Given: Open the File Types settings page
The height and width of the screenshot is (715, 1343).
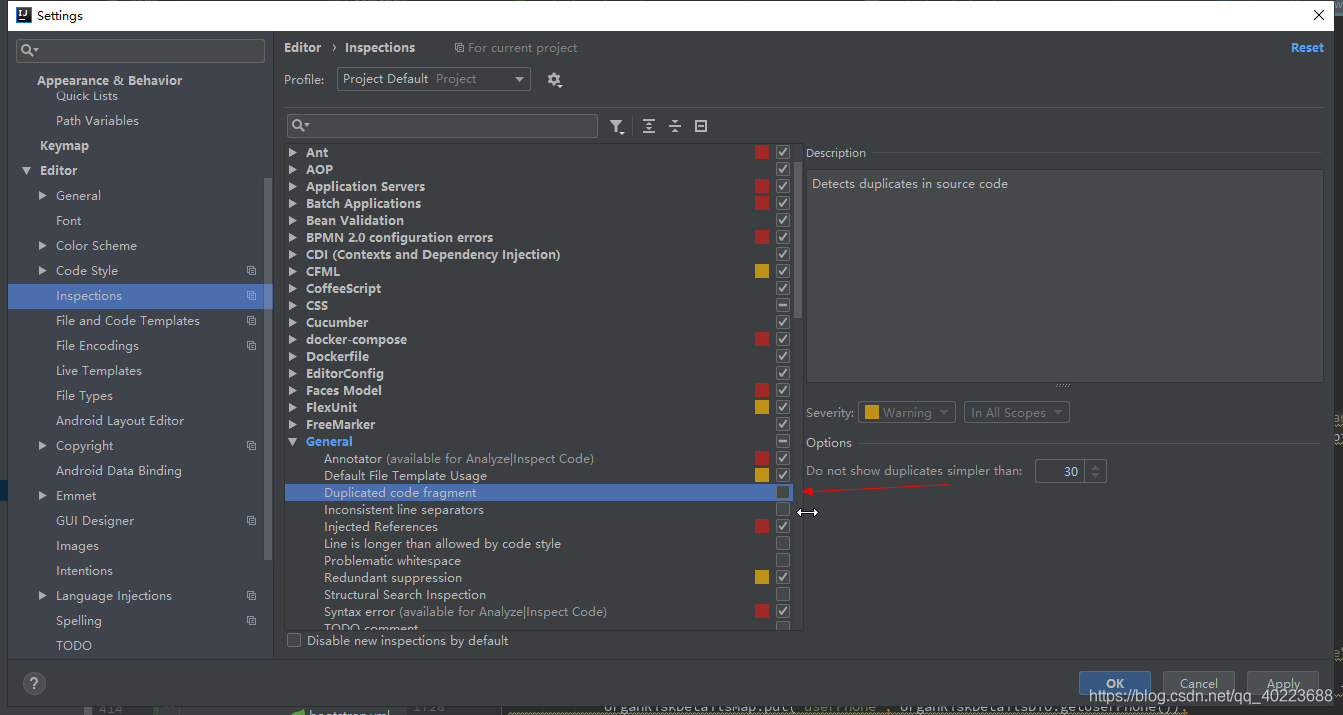Looking at the screenshot, I should click(84, 396).
